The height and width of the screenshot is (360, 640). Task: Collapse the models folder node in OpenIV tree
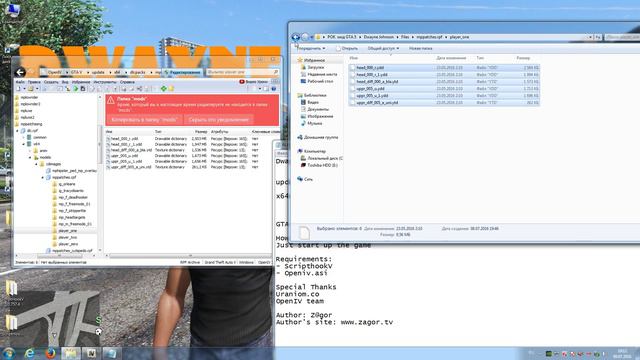tap(30, 158)
